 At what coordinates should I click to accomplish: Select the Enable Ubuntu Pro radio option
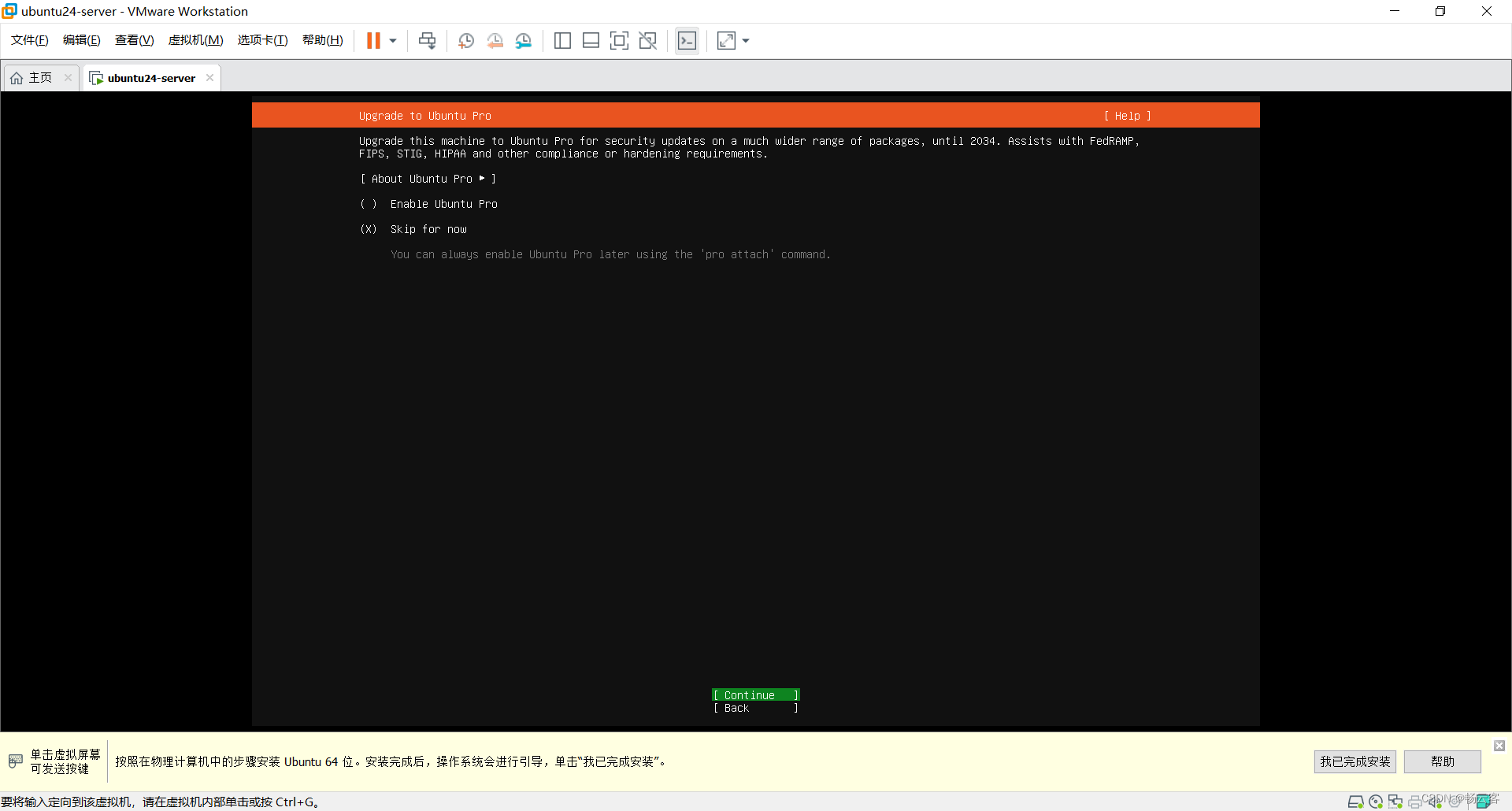coord(428,204)
